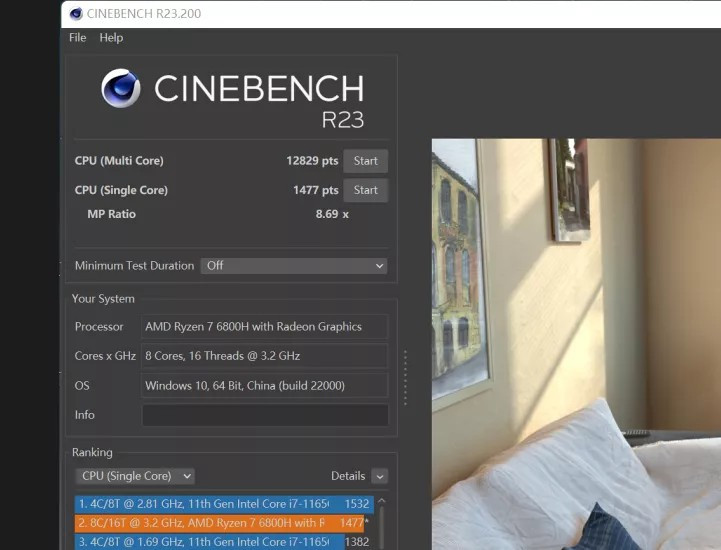The image size is (721, 550).
Task: Click the 12829 pts multi core score
Action: tap(312, 161)
